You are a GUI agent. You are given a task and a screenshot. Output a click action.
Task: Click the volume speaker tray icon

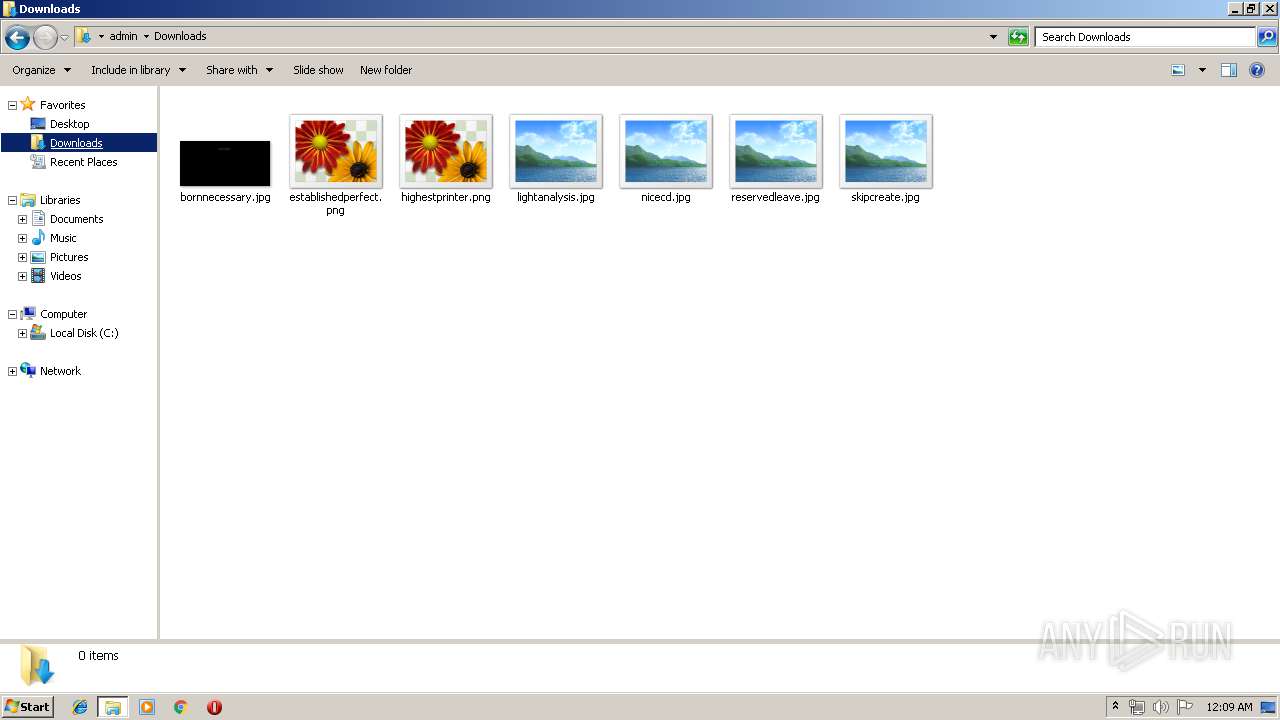[1160, 707]
